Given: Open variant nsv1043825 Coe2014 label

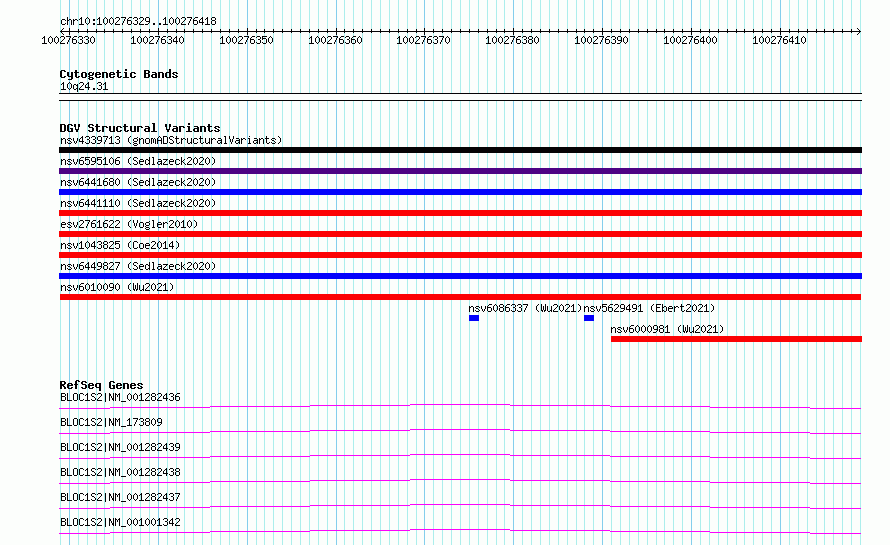Looking at the screenshot, I should coord(120,245).
